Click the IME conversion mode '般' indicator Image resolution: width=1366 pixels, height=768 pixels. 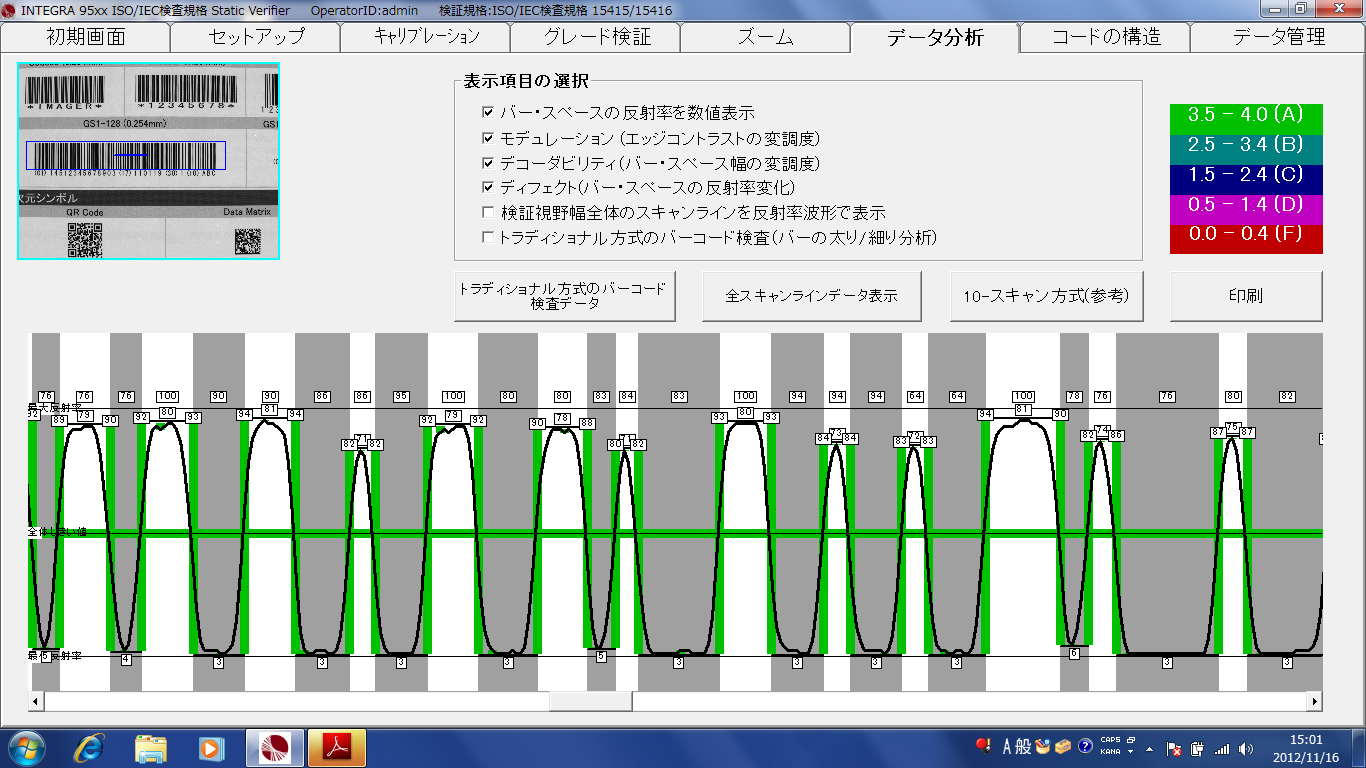pos(1023,746)
